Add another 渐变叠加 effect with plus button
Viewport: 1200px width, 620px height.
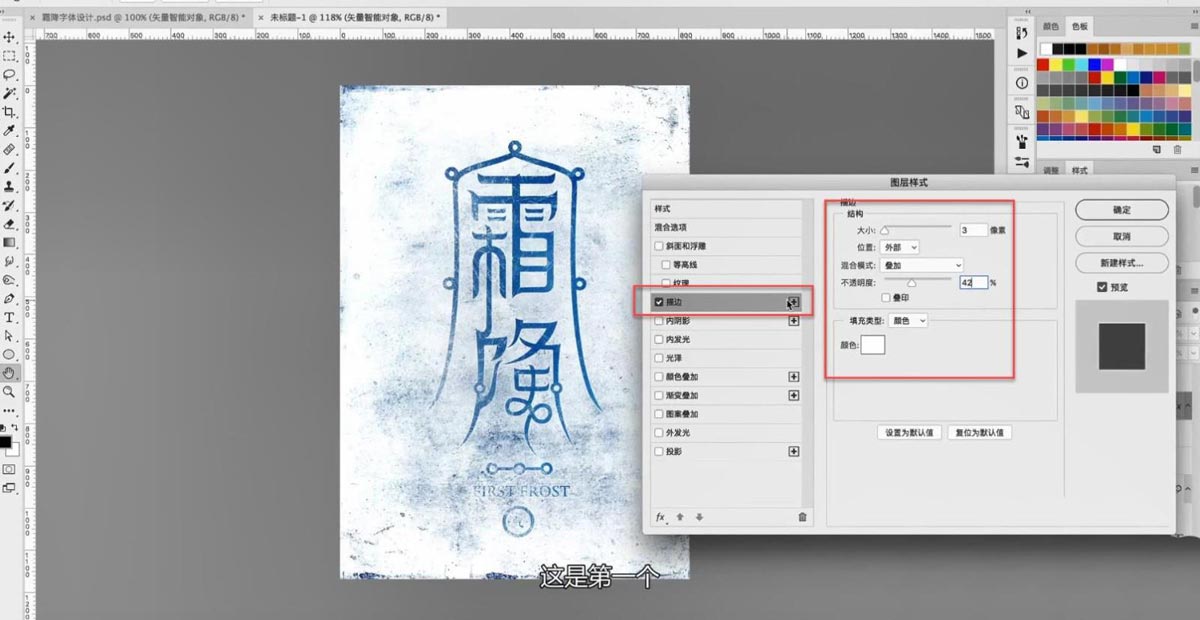(x=794, y=396)
